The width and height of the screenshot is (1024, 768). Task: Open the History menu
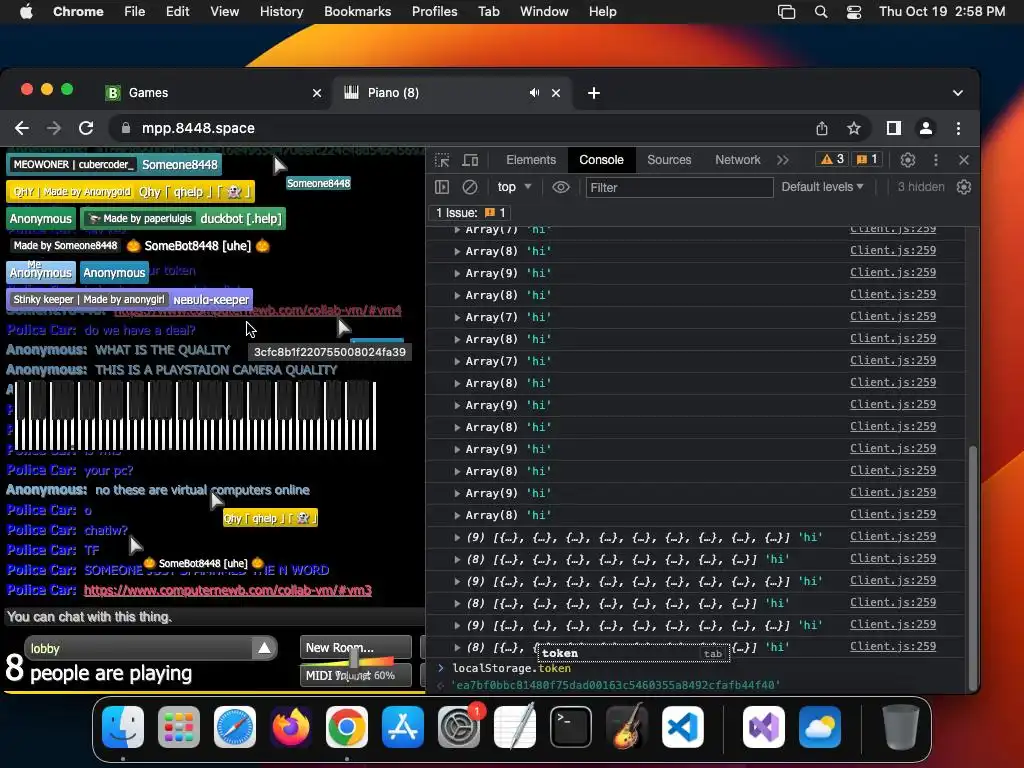[x=281, y=12]
